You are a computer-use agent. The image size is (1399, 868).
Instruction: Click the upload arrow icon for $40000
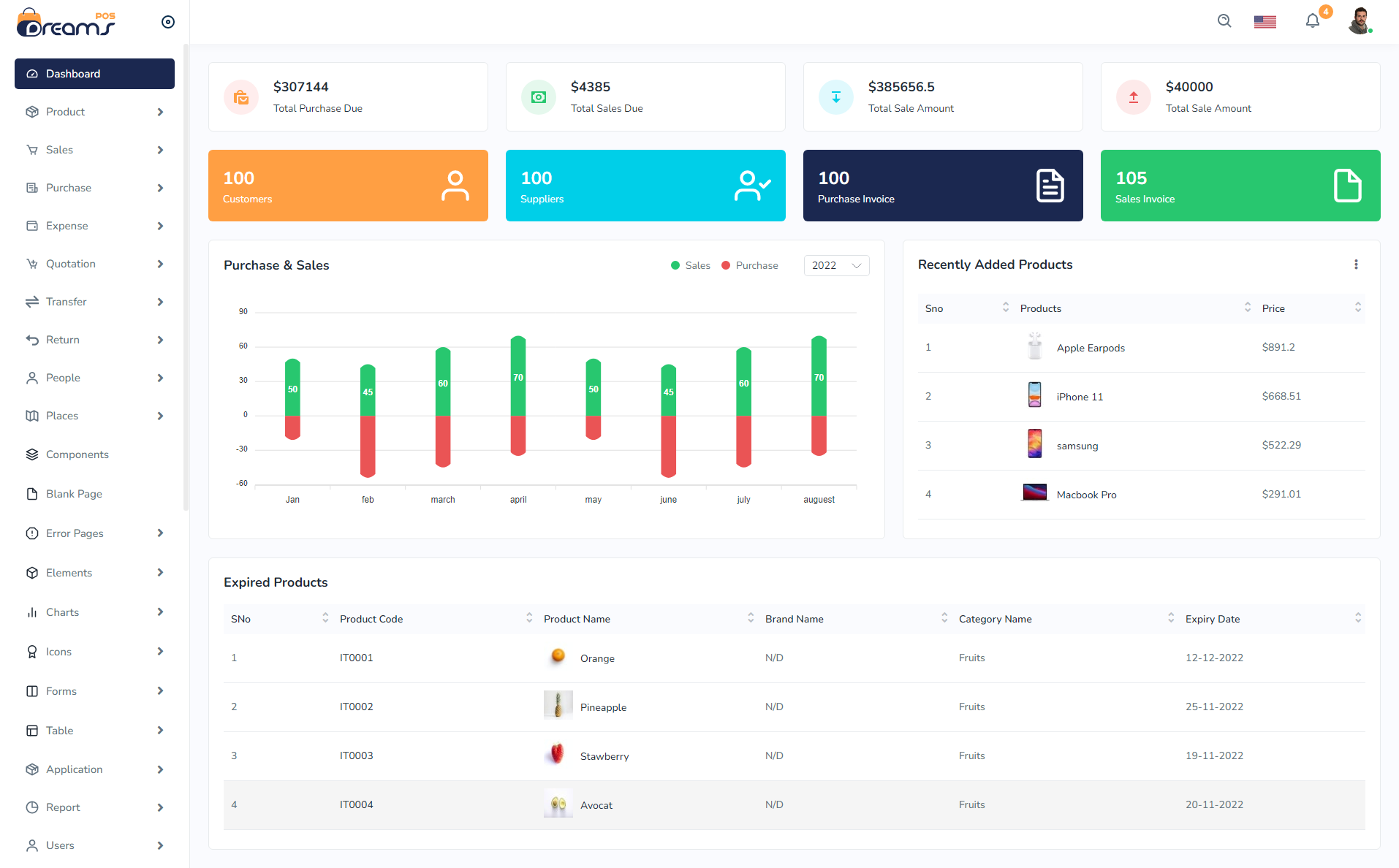pyautogui.click(x=1134, y=97)
